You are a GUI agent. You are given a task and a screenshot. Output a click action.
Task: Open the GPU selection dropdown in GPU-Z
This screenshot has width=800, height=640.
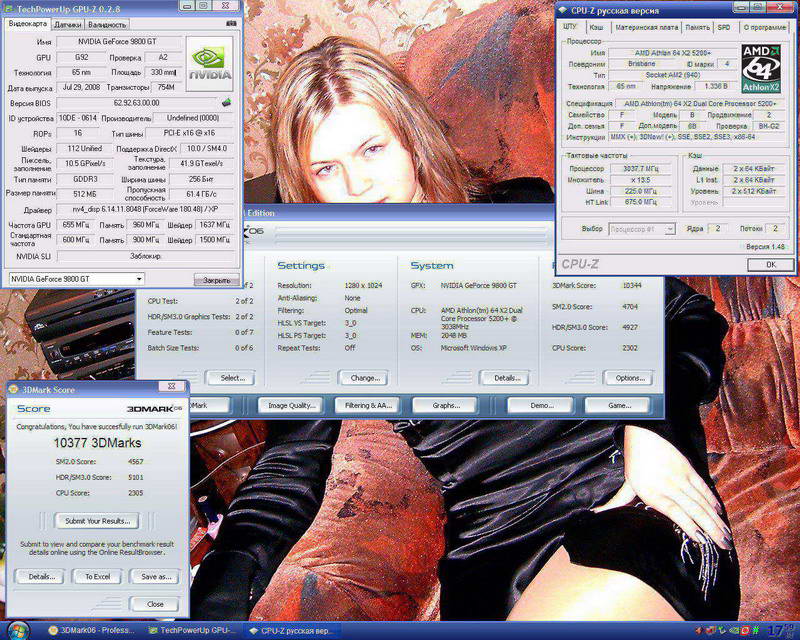click(x=138, y=278)
